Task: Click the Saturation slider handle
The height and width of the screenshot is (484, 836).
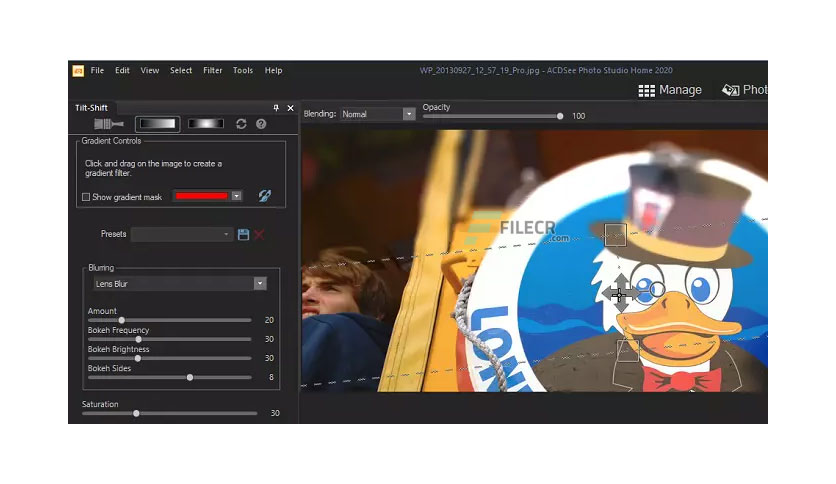Action: pos(136,413)
